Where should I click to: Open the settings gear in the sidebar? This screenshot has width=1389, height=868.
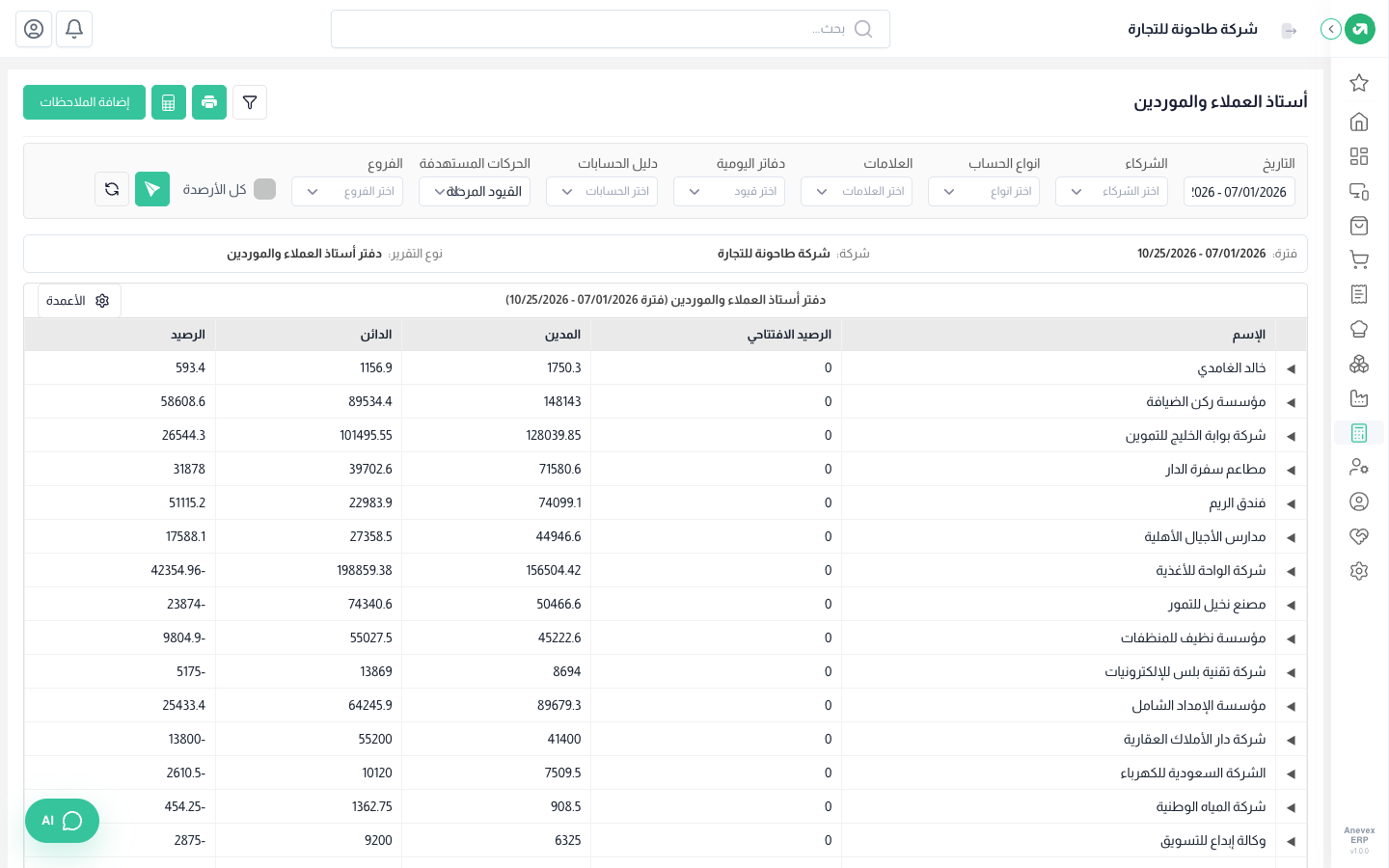[x=1359, y=571]
